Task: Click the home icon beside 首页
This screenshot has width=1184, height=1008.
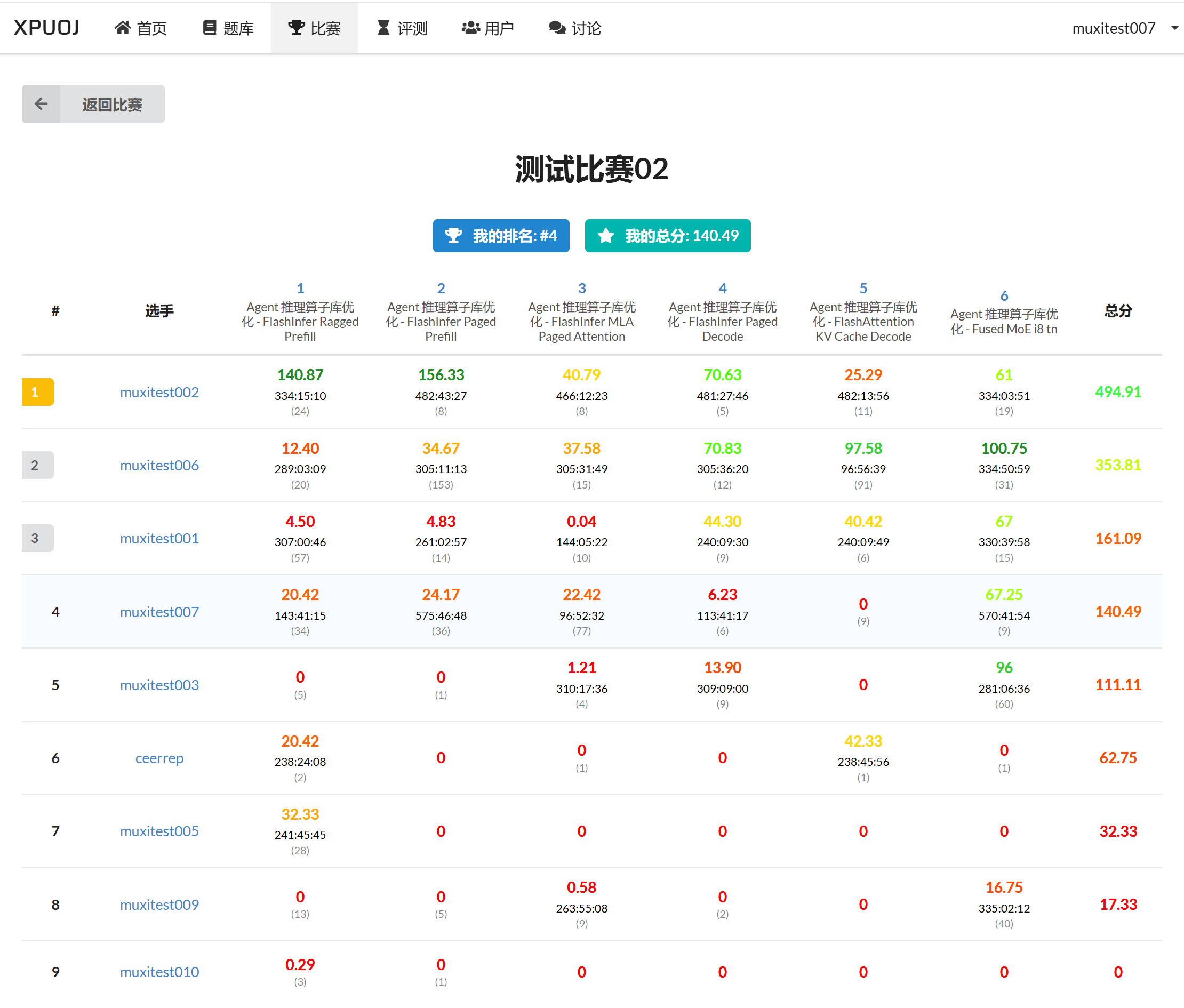Action: tap(122, 27)
